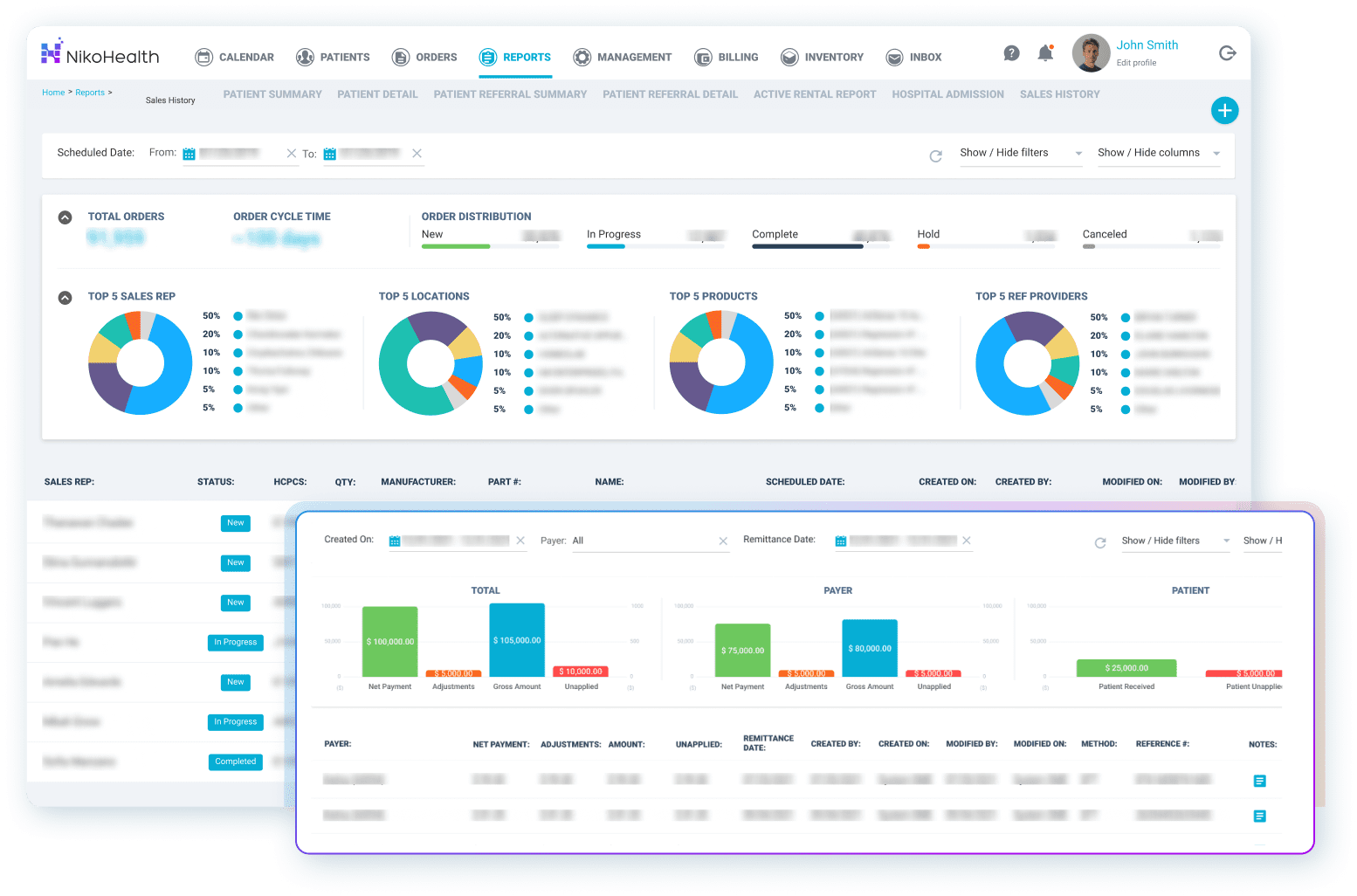Go to the Inventory menu
Screen dimensions: 1357x896
pyautogui.click(x=822, y=58)
